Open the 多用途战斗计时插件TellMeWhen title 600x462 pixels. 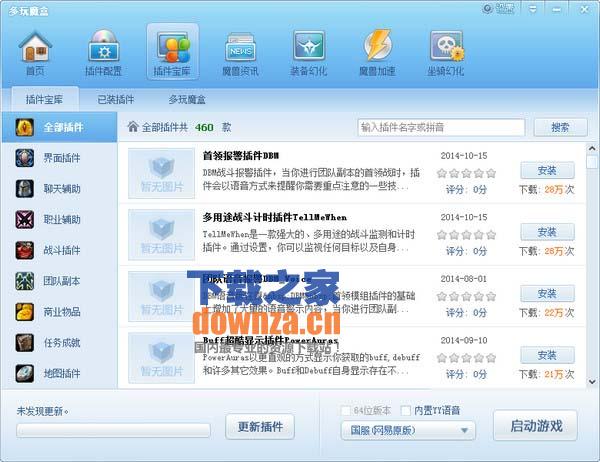click(275, 217)
